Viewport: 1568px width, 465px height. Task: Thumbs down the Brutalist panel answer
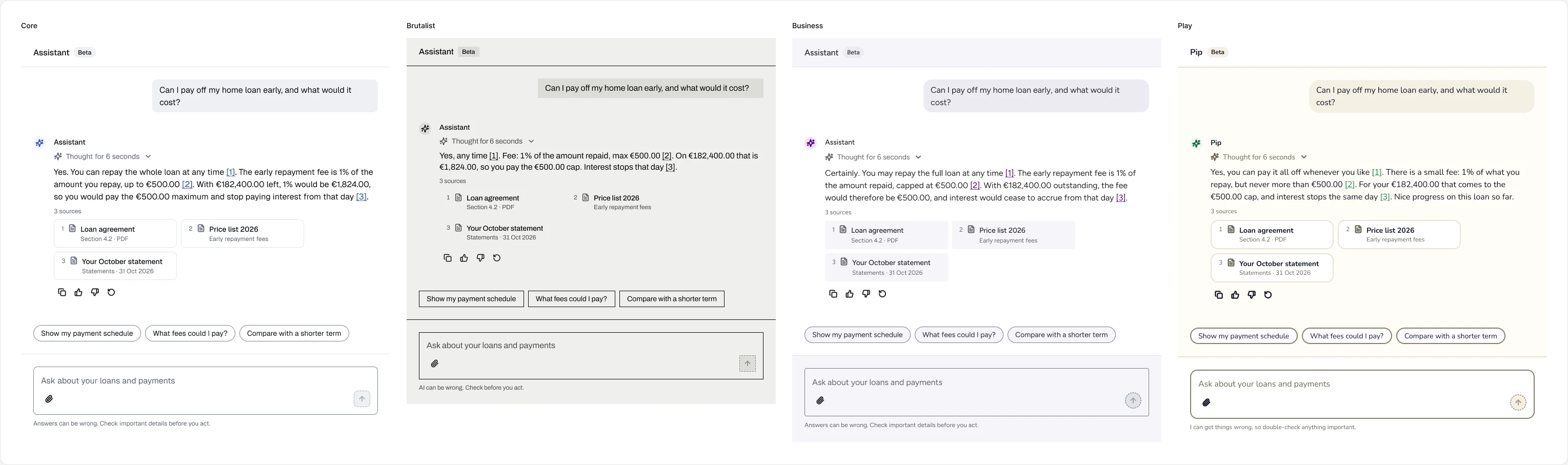pyautogui.click(x=480, y=258)
